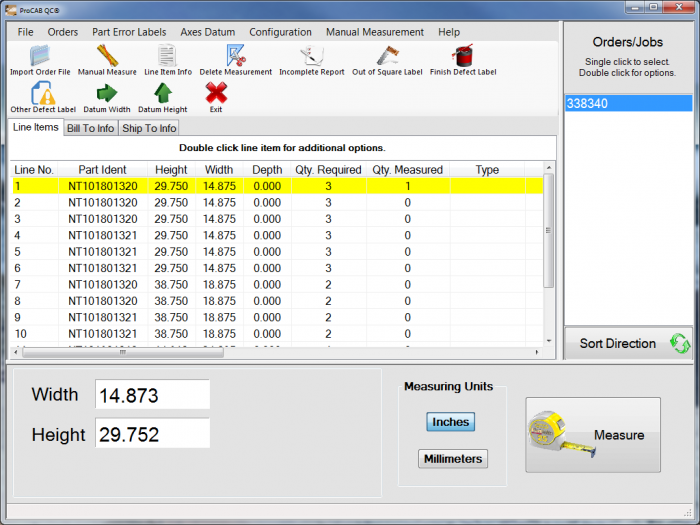Open the Incomplete Report
This screenshot has height=525, width=700.
coord(311,56)
